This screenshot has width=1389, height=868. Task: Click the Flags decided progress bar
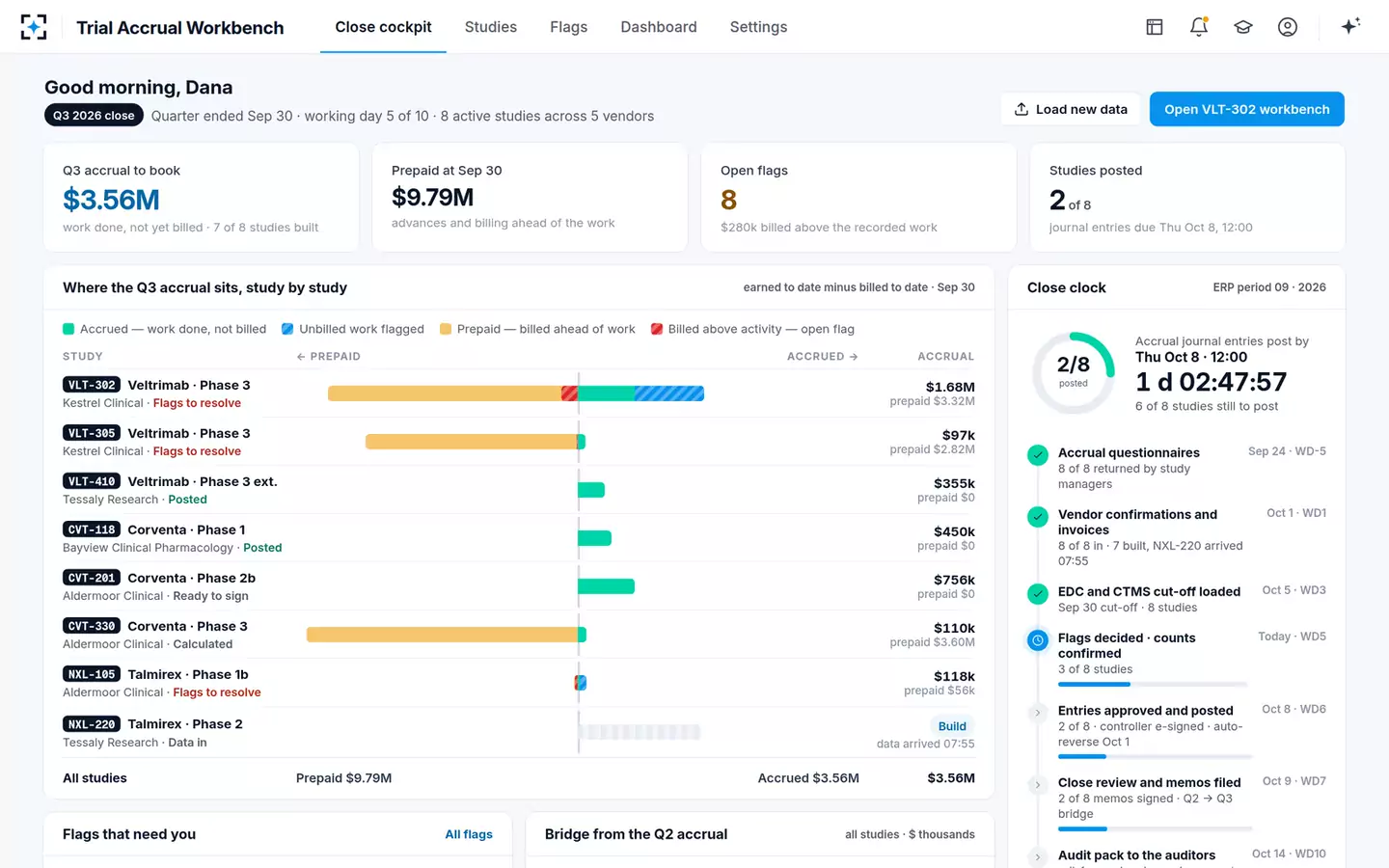(1154, 684)
